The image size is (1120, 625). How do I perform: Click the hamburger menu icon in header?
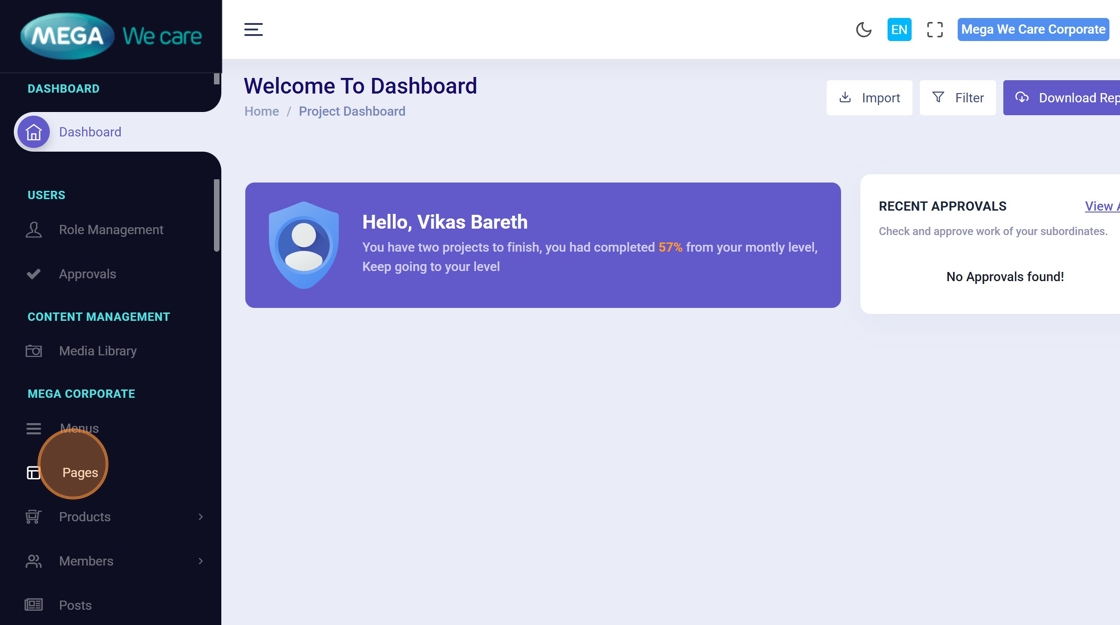pos(253,30)
